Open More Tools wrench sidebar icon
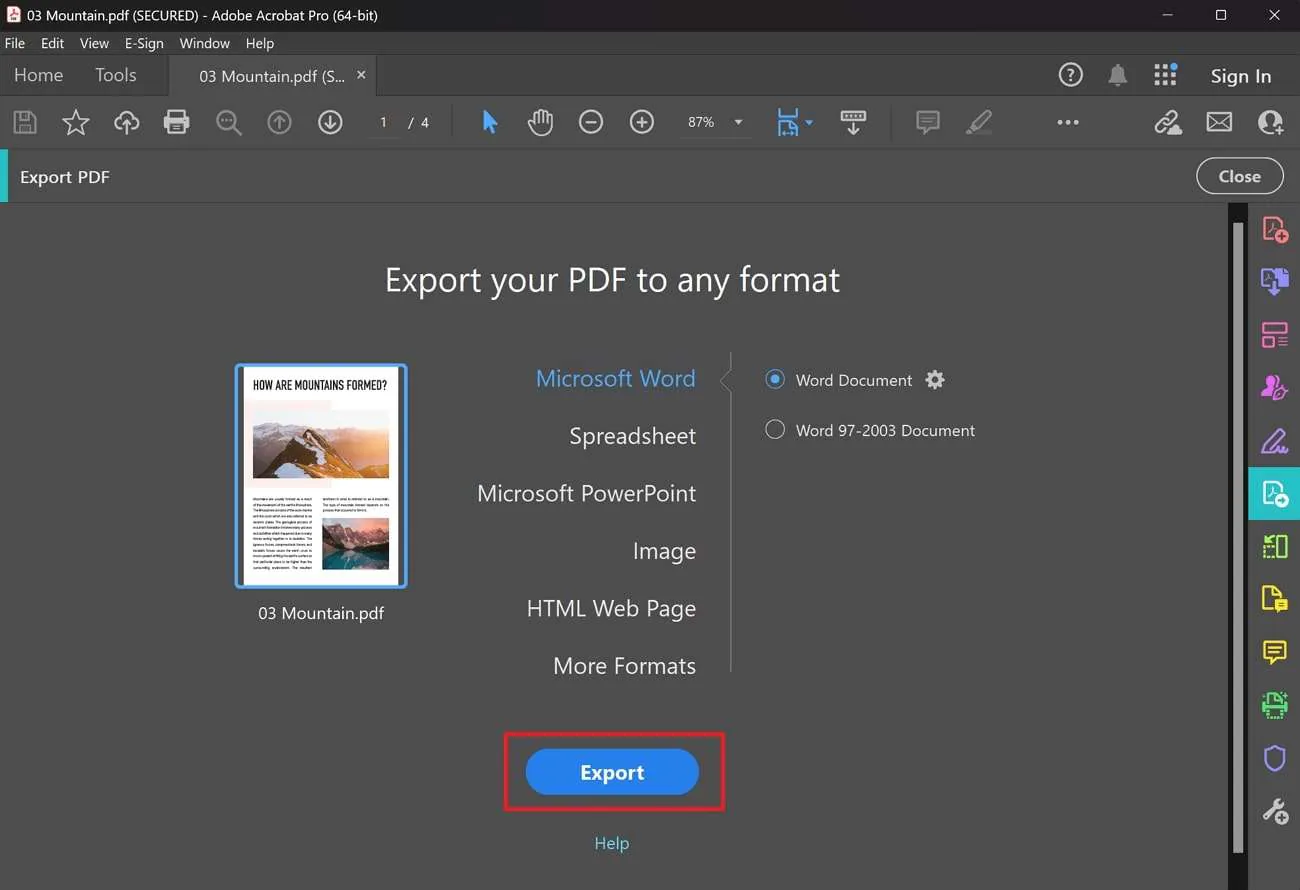1300x890 pixels. point(1274,811)
